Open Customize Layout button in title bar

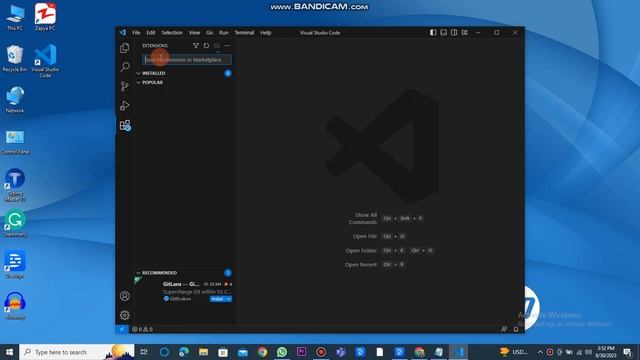465,32
